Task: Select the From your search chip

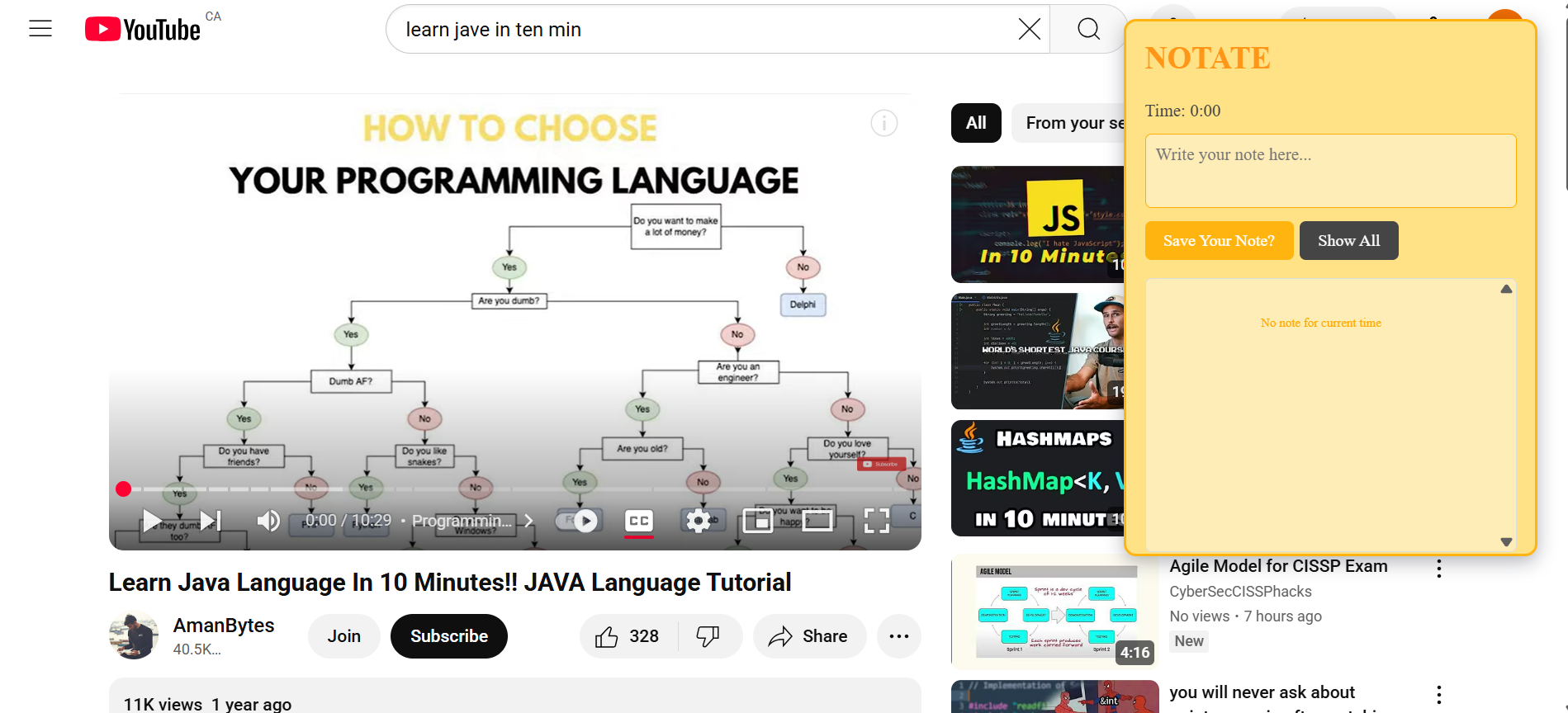Action: click(1069, 123)
